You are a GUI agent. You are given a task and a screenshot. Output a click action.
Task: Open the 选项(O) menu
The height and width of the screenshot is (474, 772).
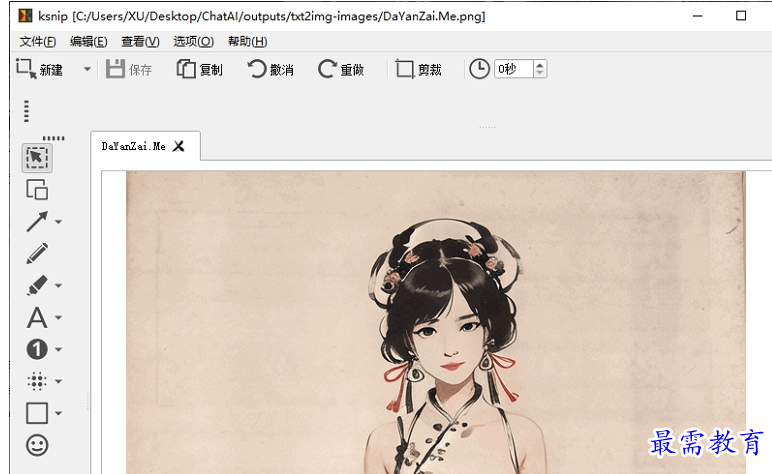coord(193,41)
